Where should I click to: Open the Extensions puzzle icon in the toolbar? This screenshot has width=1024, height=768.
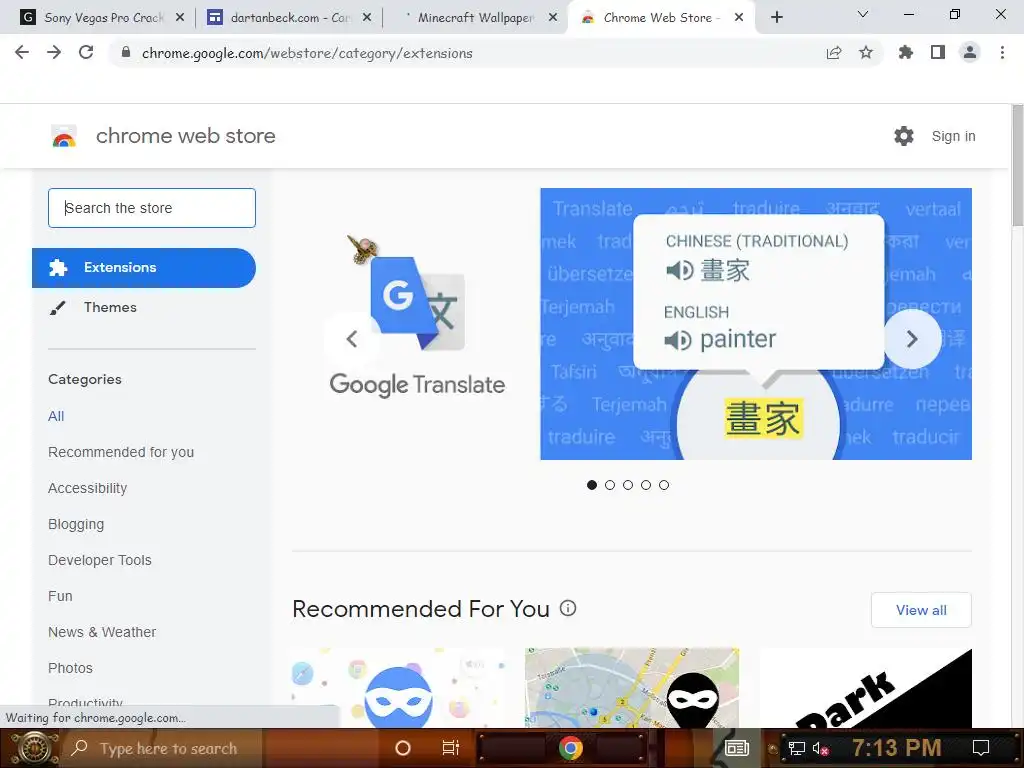click(x=906, y=52)
